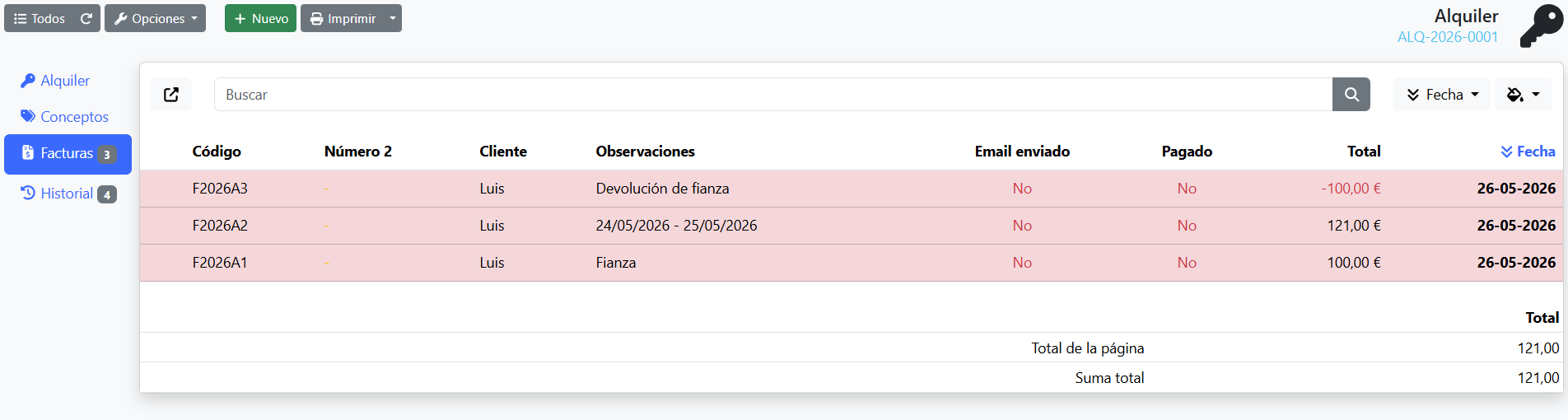Image resolution: width=1568 pixels, height=420 pixels.
Task: Open the ALQ-2026-0001 link
Action: point(1447,37)
